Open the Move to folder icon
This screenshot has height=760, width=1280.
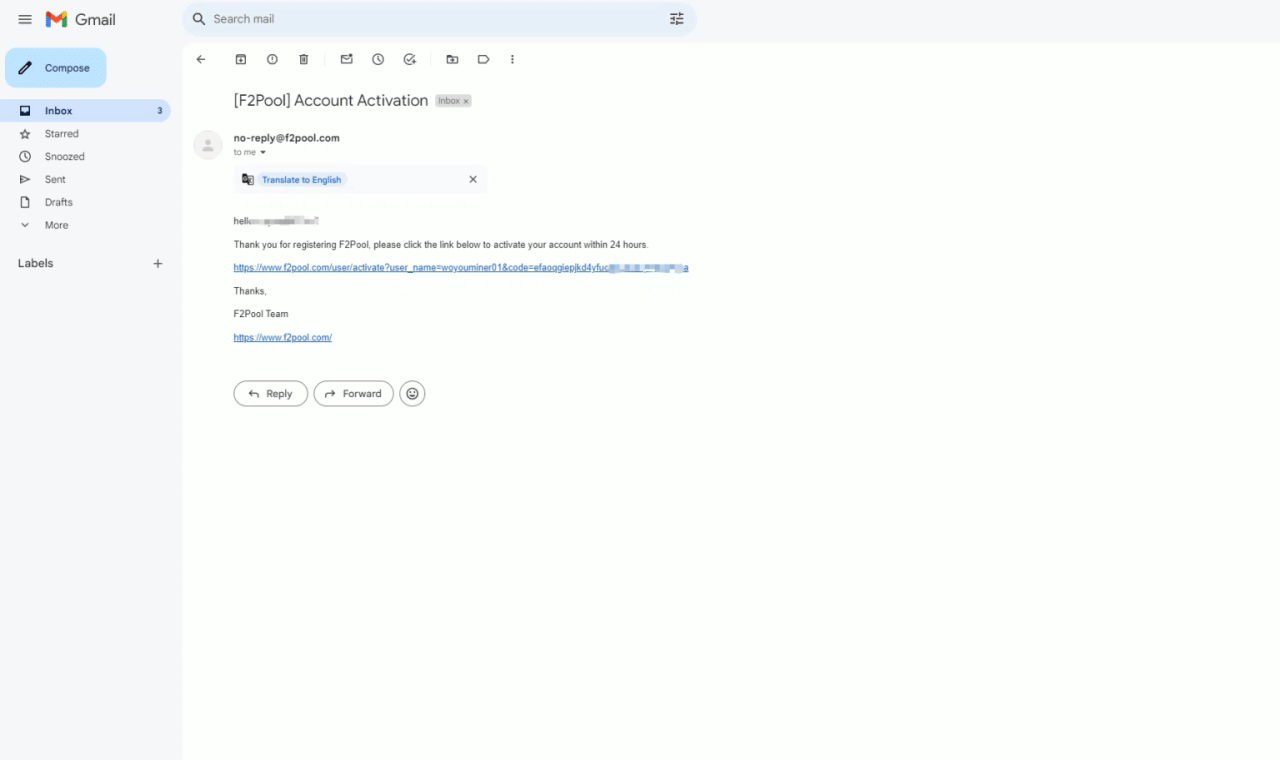452,60
